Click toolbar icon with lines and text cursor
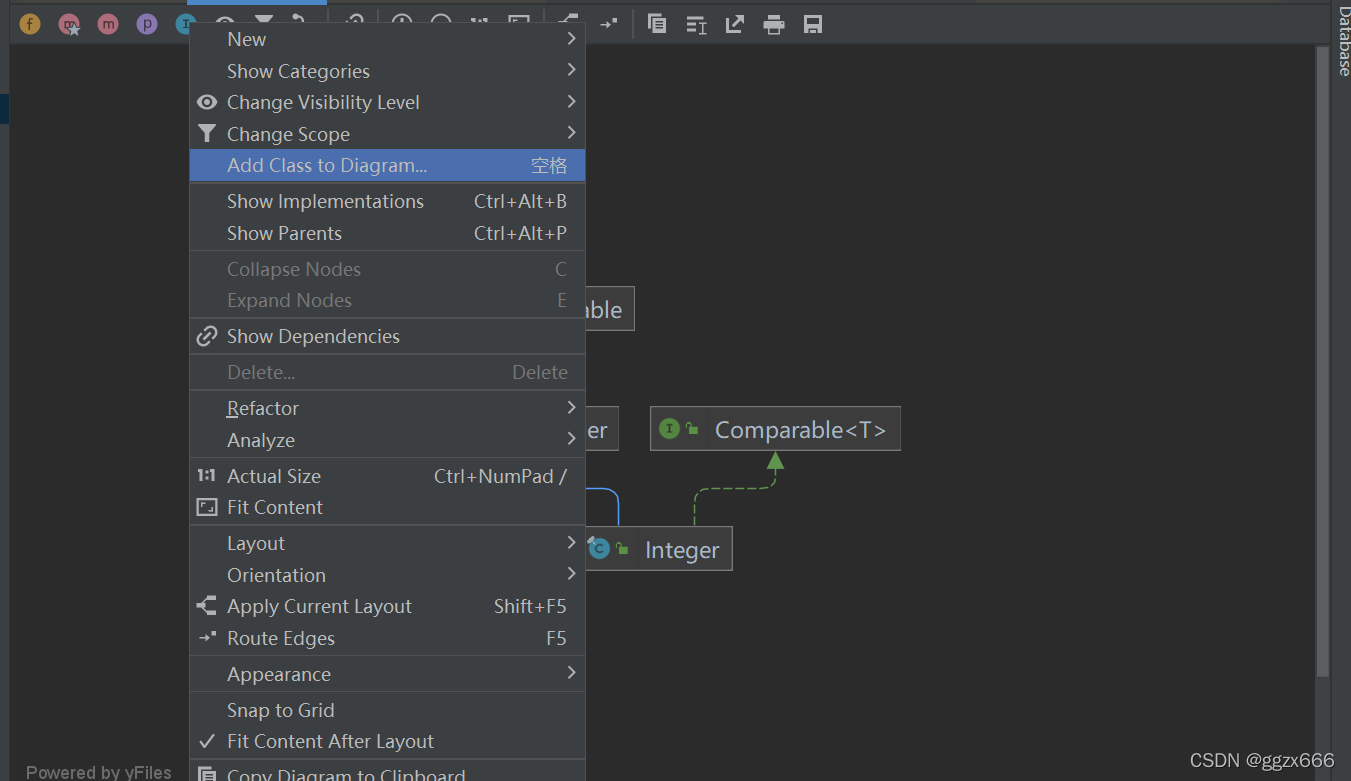 point(696,24)
